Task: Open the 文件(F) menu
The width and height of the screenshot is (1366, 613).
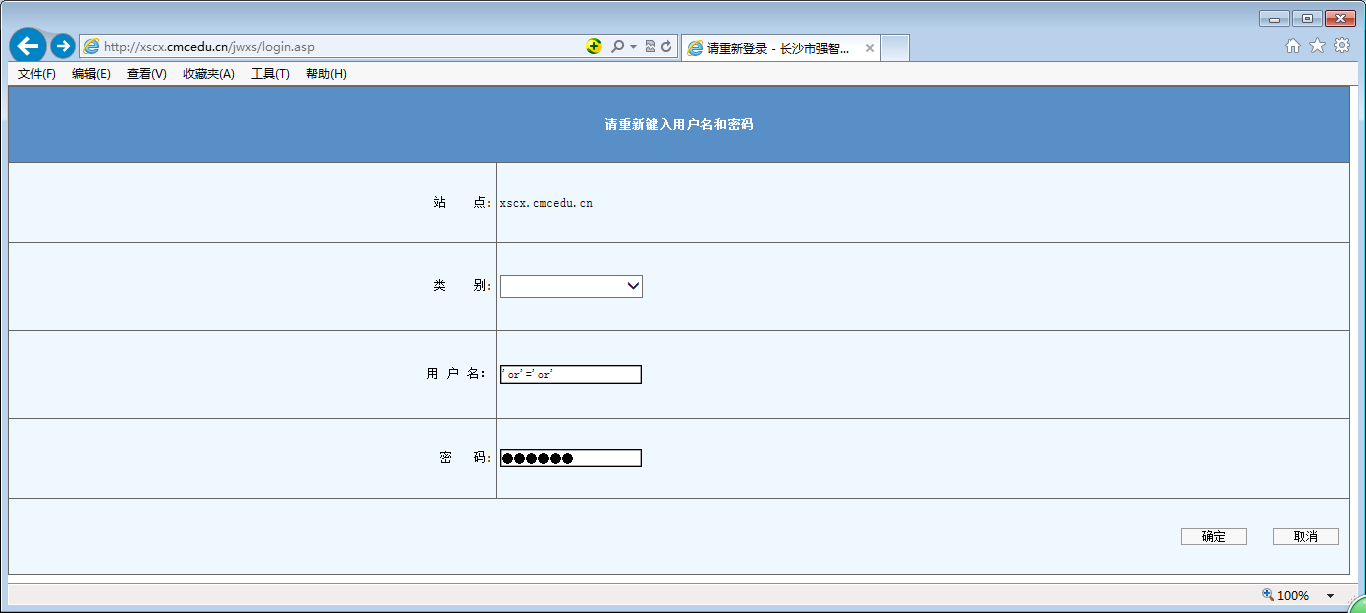Action: coord(37,74)
